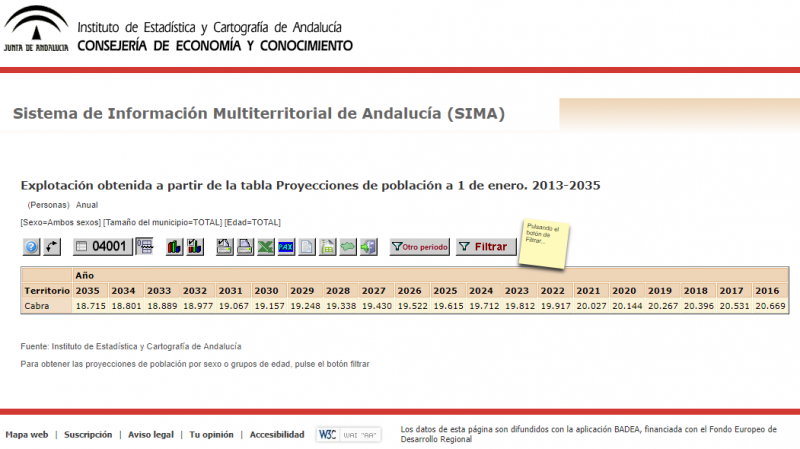Click the plain text document export icon

click(307, 246)
